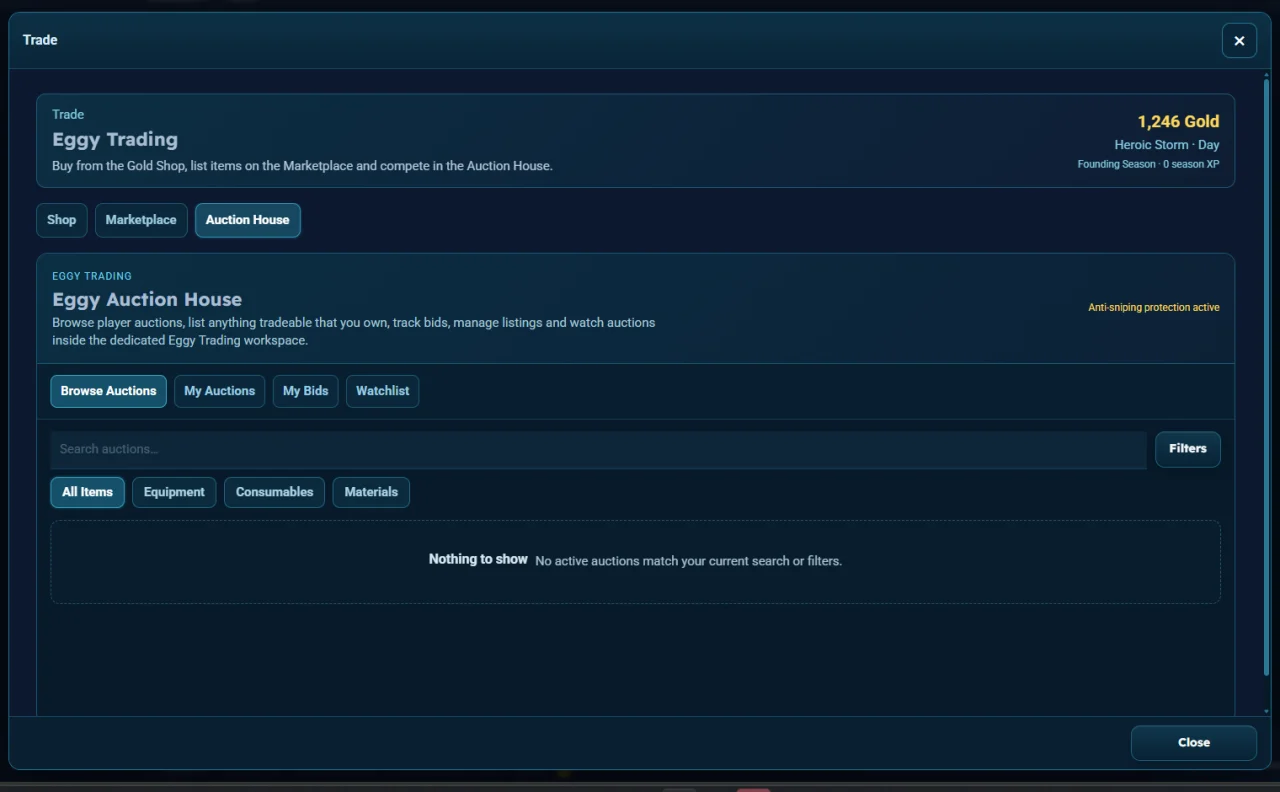The width and height of the screenshot is (1280, 792).
Task: Filter auctions by Consumables
Action: pos(274,492)
